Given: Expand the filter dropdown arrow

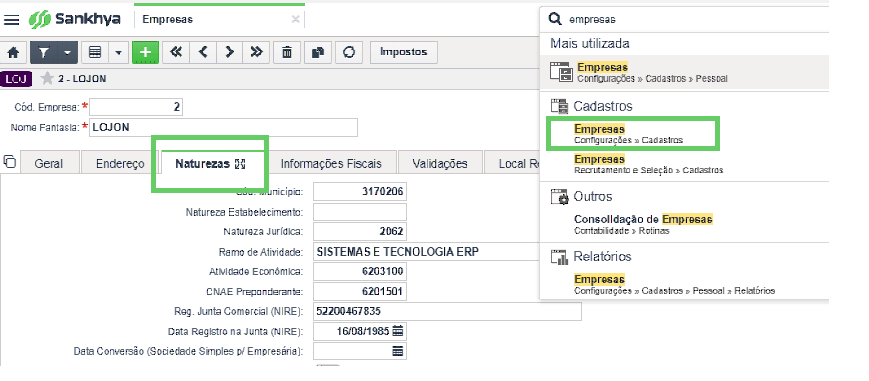Looking at the screenshot, I should (x=67, y=53).
